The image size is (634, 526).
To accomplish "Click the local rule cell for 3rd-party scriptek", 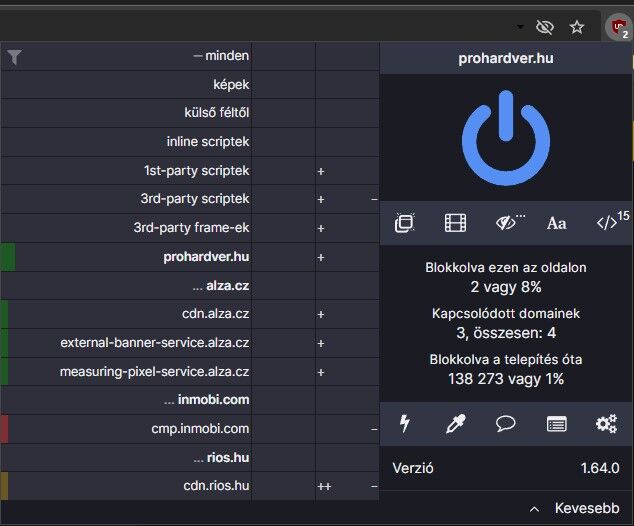I will (347, 199).
